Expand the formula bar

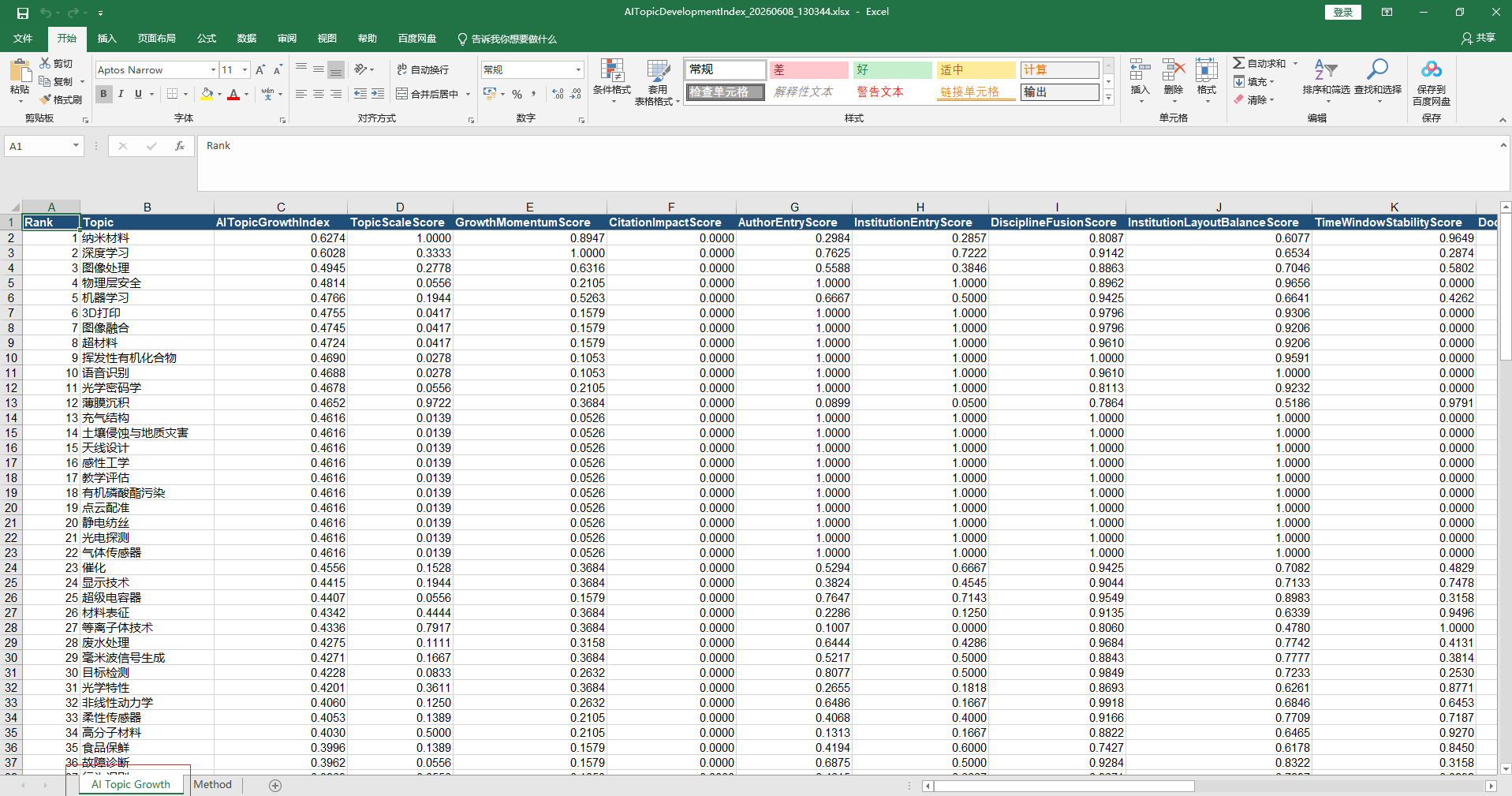click(1503, 146)
